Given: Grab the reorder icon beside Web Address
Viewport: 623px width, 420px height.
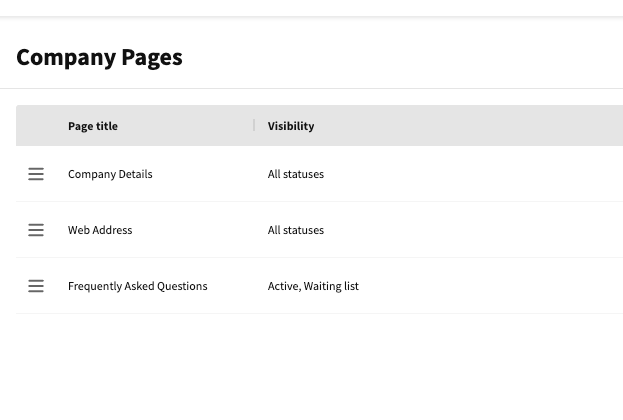Looking at the screenshot, I should [x=36, y=230].
